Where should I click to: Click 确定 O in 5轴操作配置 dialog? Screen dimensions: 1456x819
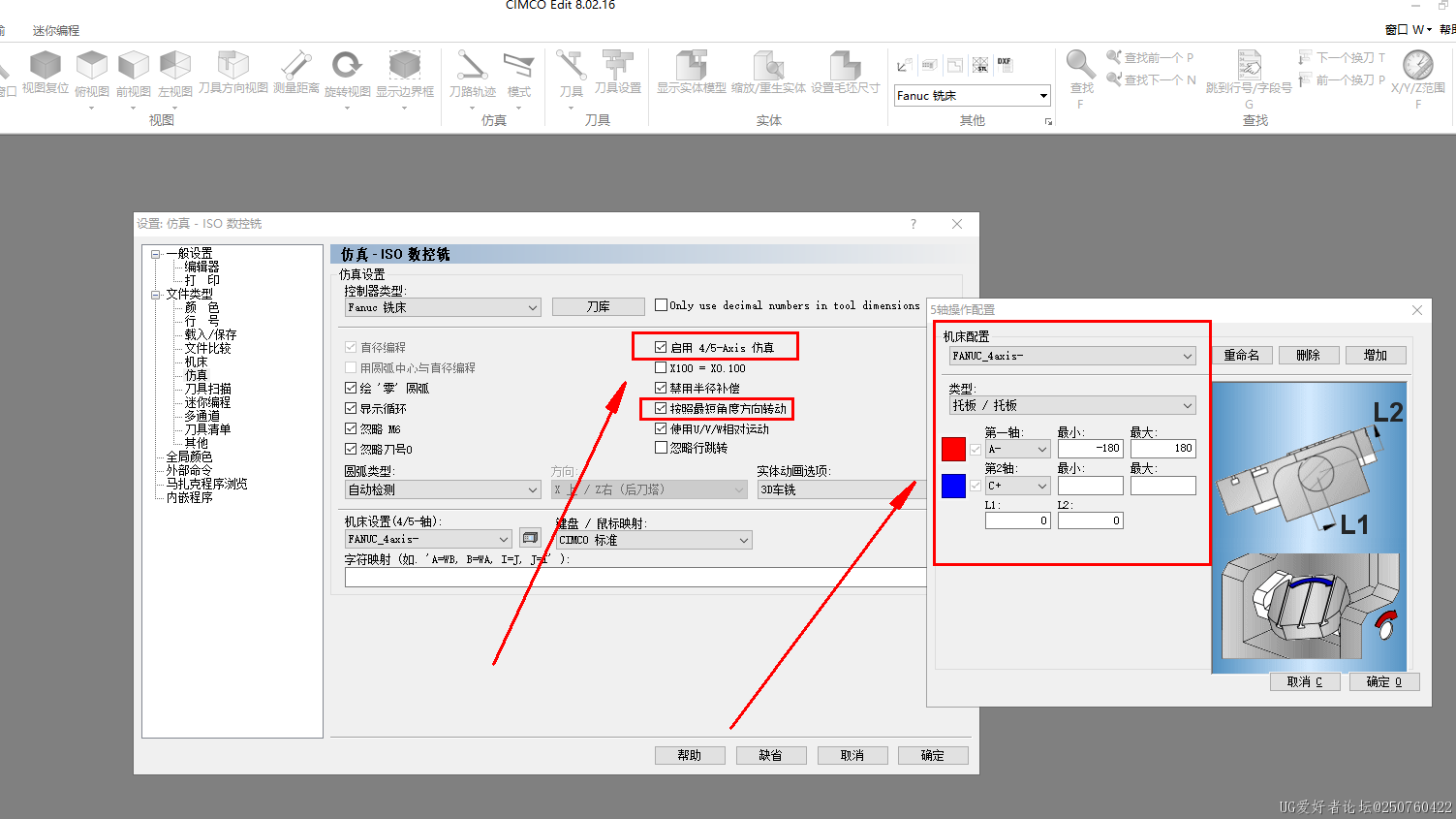[1383, 681]
